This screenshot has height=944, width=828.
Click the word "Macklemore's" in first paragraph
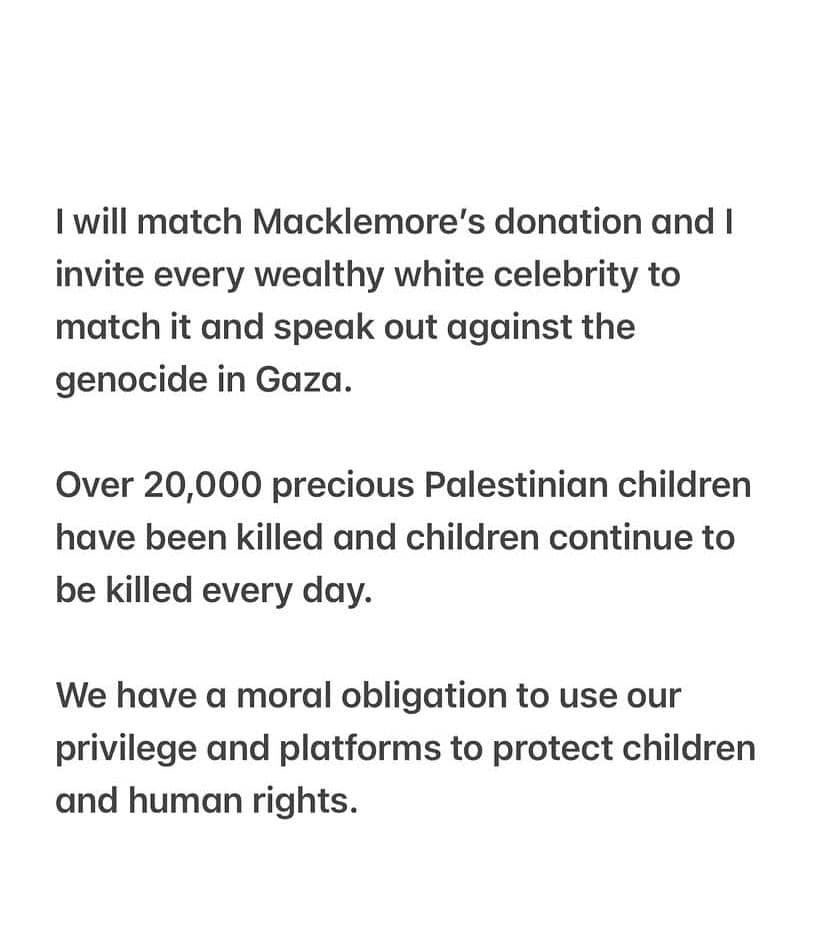[x=369, y=222]
